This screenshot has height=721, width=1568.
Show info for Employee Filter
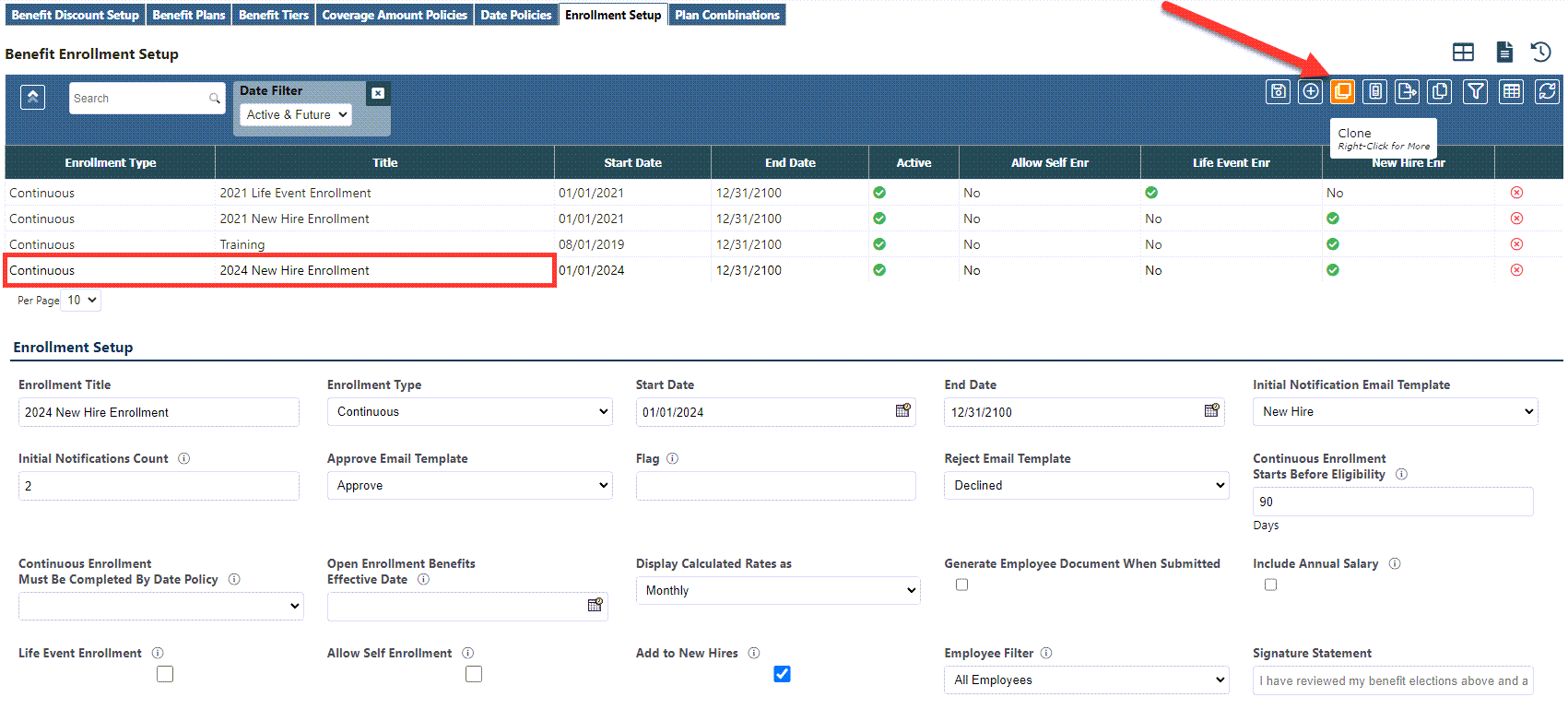1046,653
